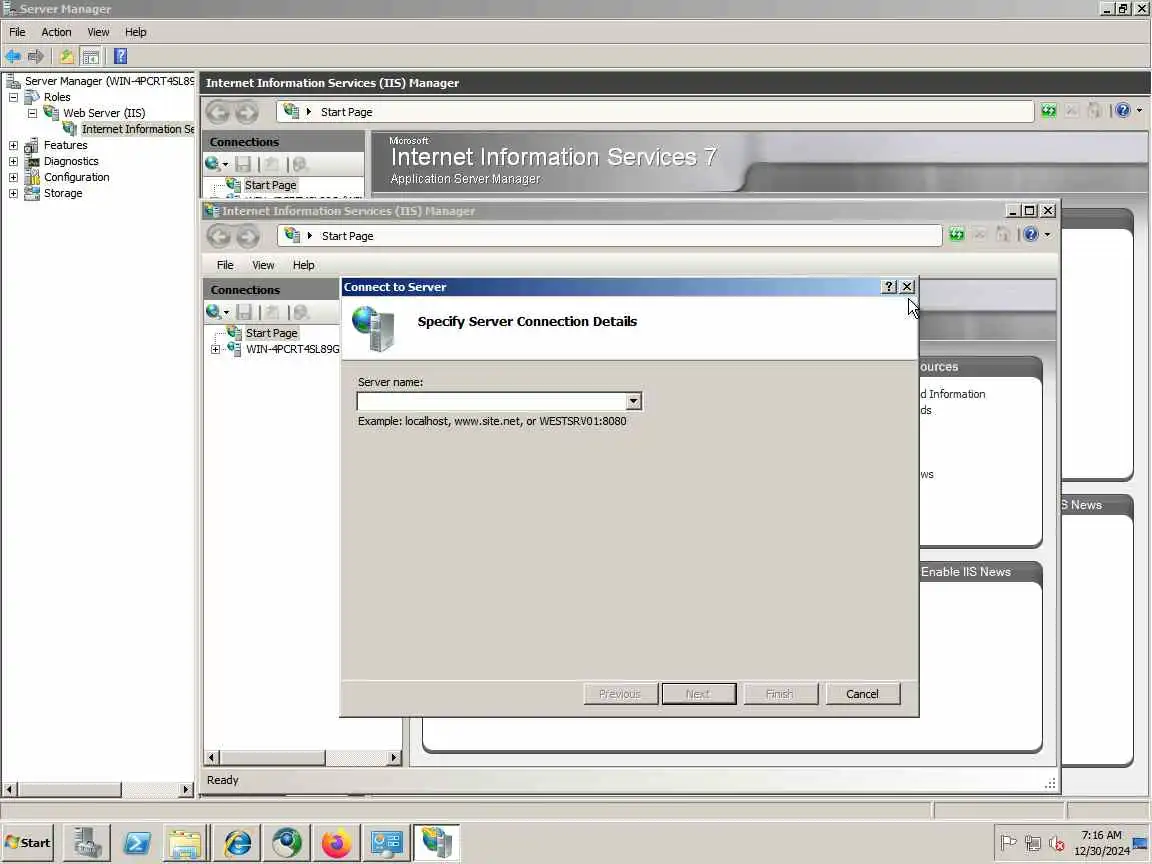Click foreground Connections panel horizontal scrollbar right arrow

coord(395,757)
